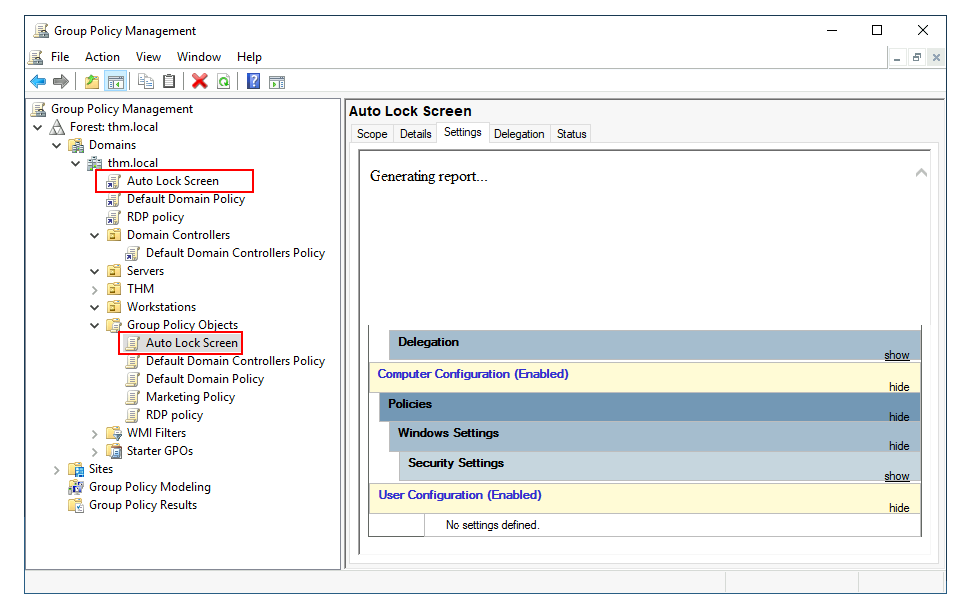Click the red X Delete icon
The width and height of the screenshot is (965, 603).
[200, 82]
